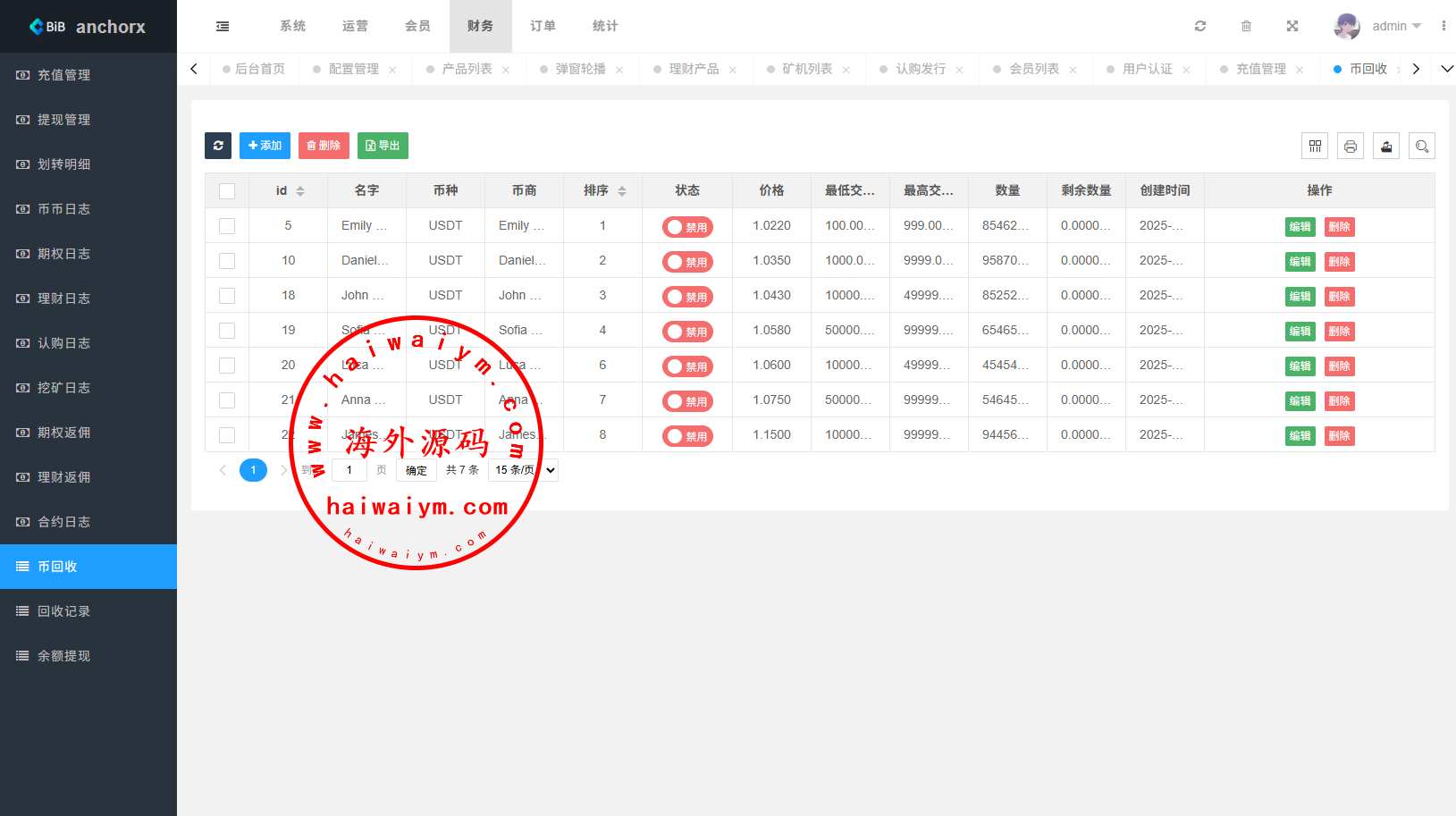Click 编辑 for the id 10 row

pyautogui.click(x=1300, y=262)
